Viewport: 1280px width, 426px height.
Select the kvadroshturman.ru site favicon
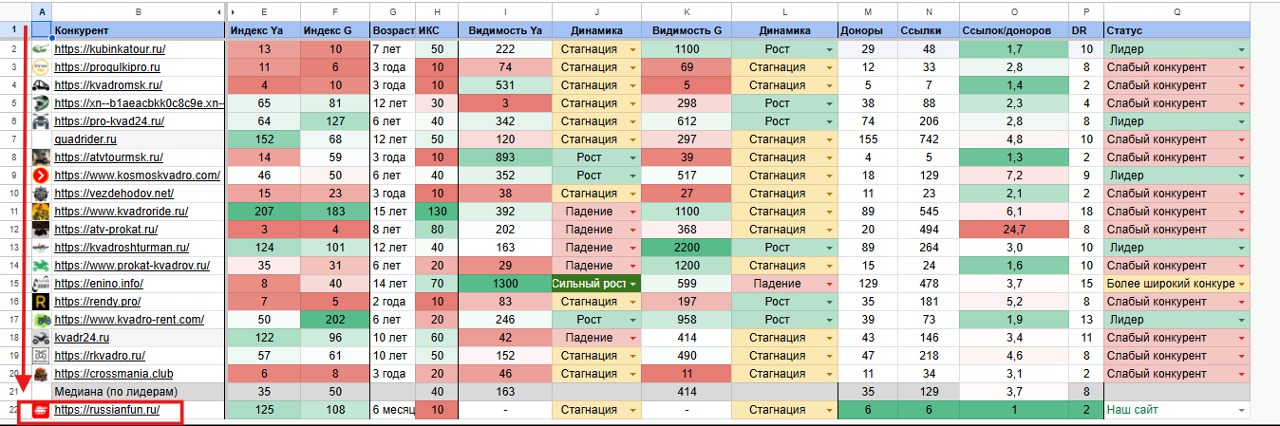coord(41,247)
